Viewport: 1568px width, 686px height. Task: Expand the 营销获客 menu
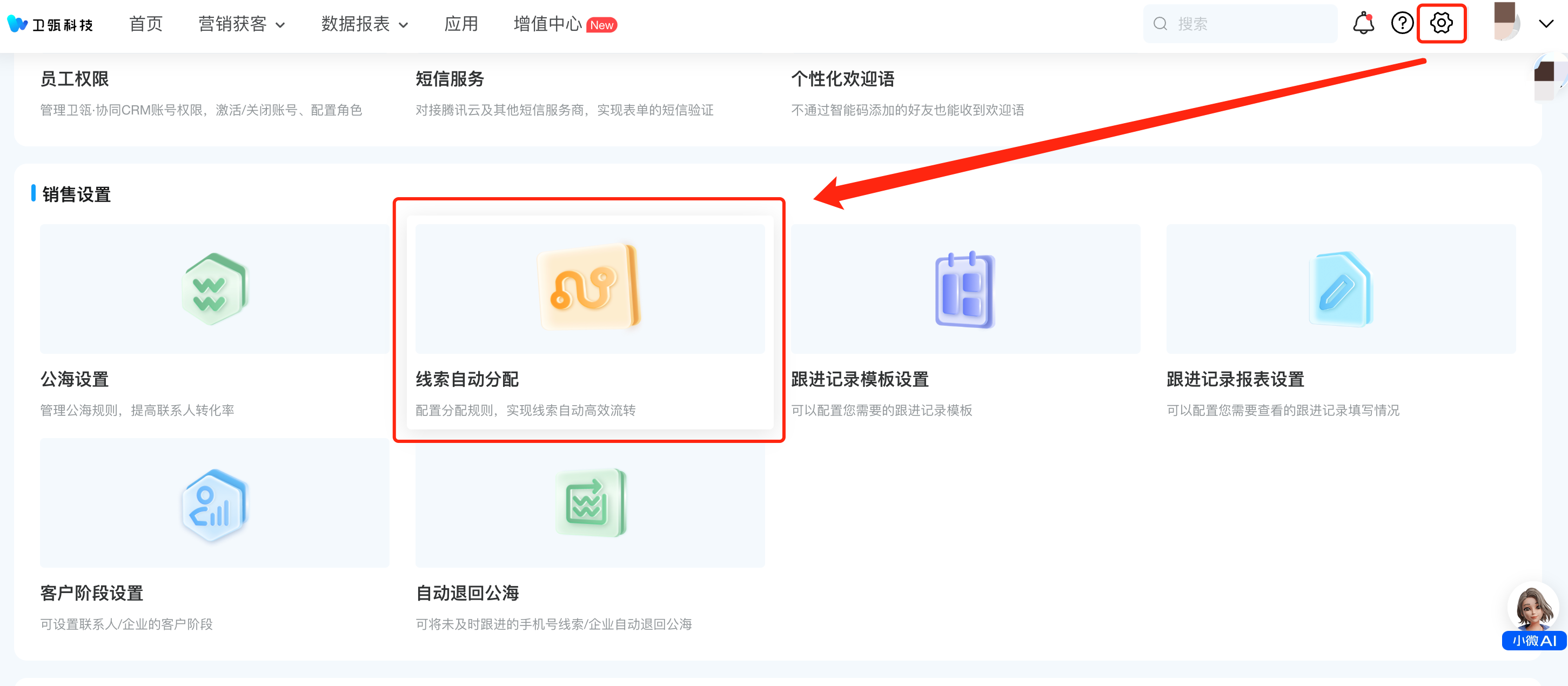point(242,24)
